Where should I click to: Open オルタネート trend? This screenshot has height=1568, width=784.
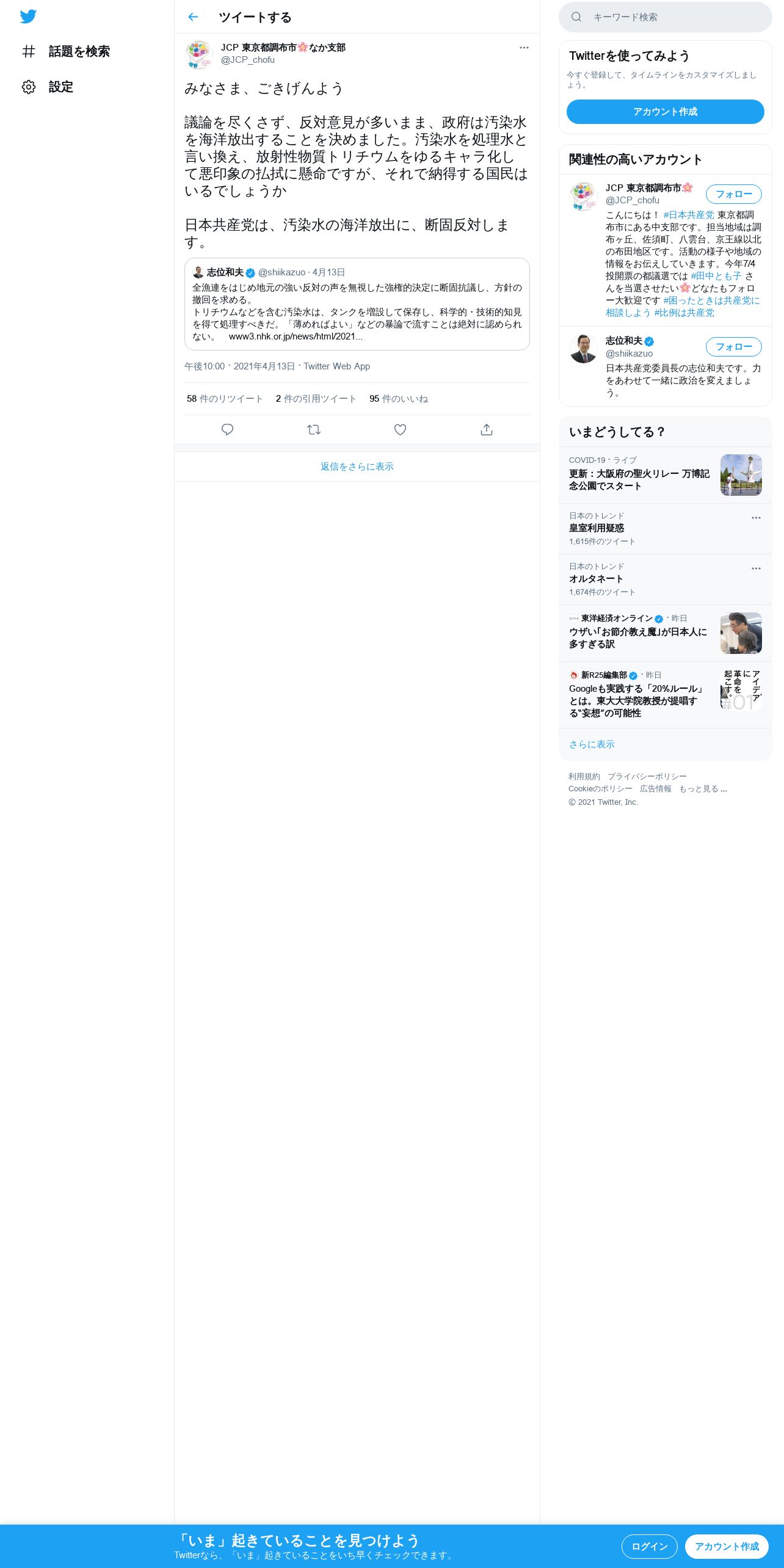coord(666,579)
